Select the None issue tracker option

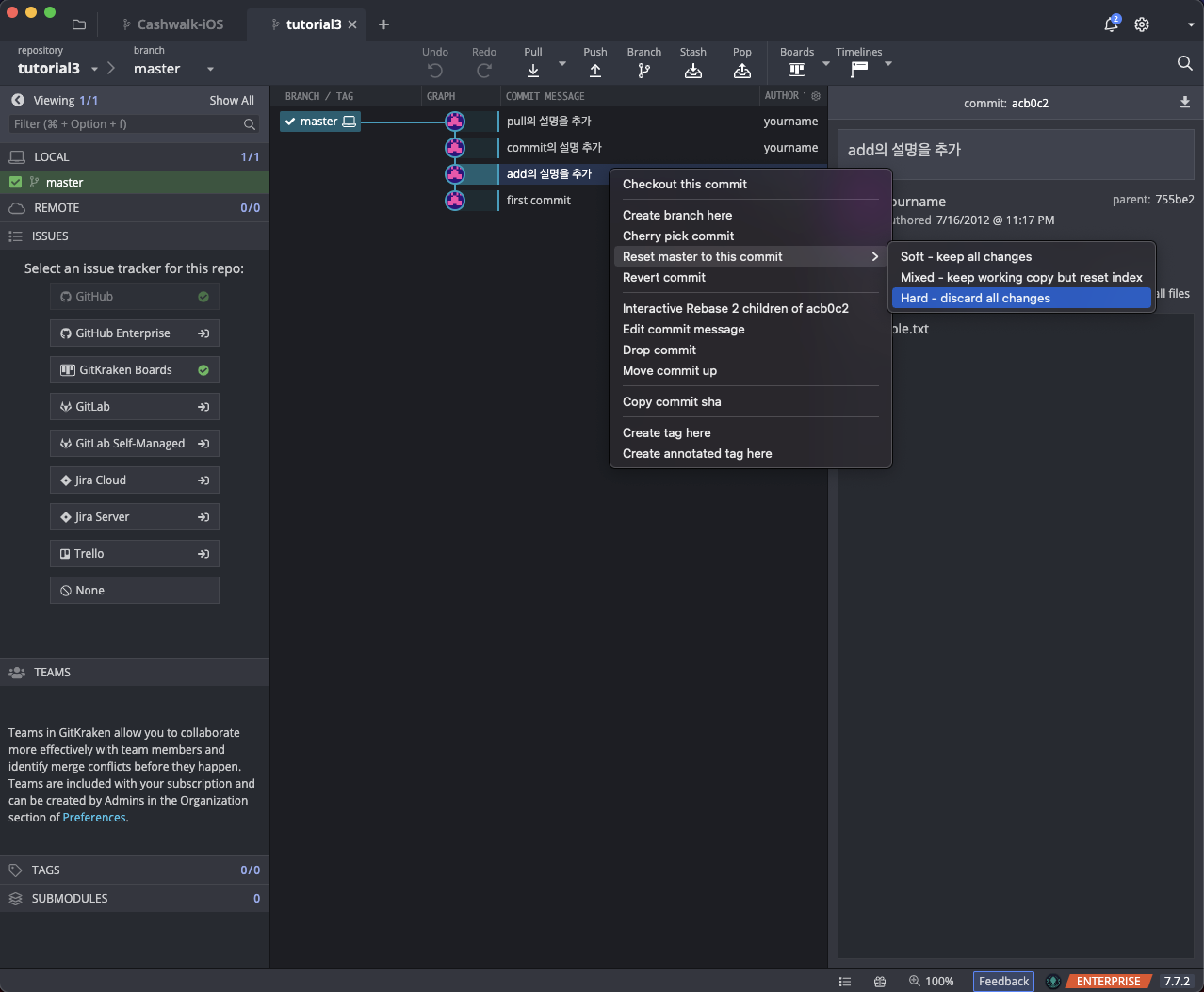tap(135, 591)
